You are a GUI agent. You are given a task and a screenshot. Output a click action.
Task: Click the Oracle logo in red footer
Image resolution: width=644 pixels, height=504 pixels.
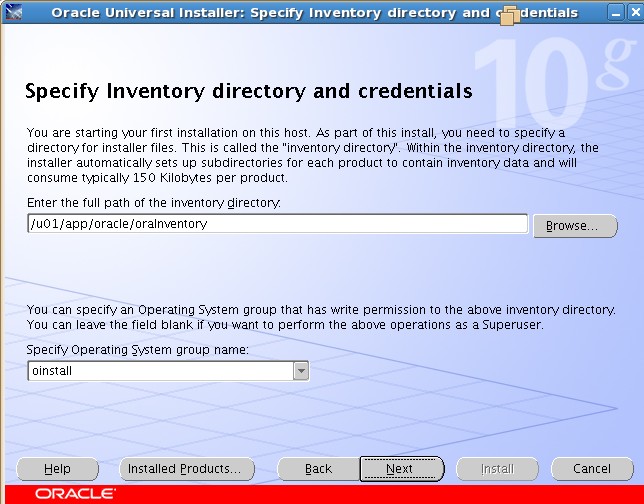(x=75, y=494)
